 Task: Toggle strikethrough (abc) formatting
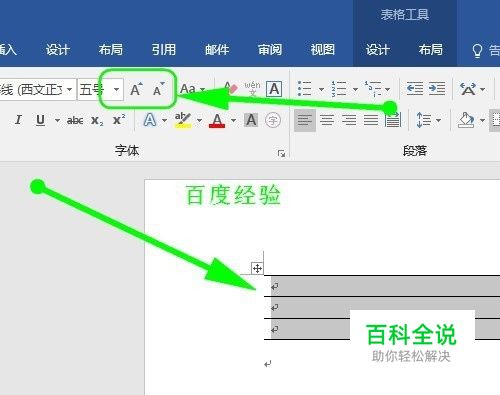click(75, 120)
